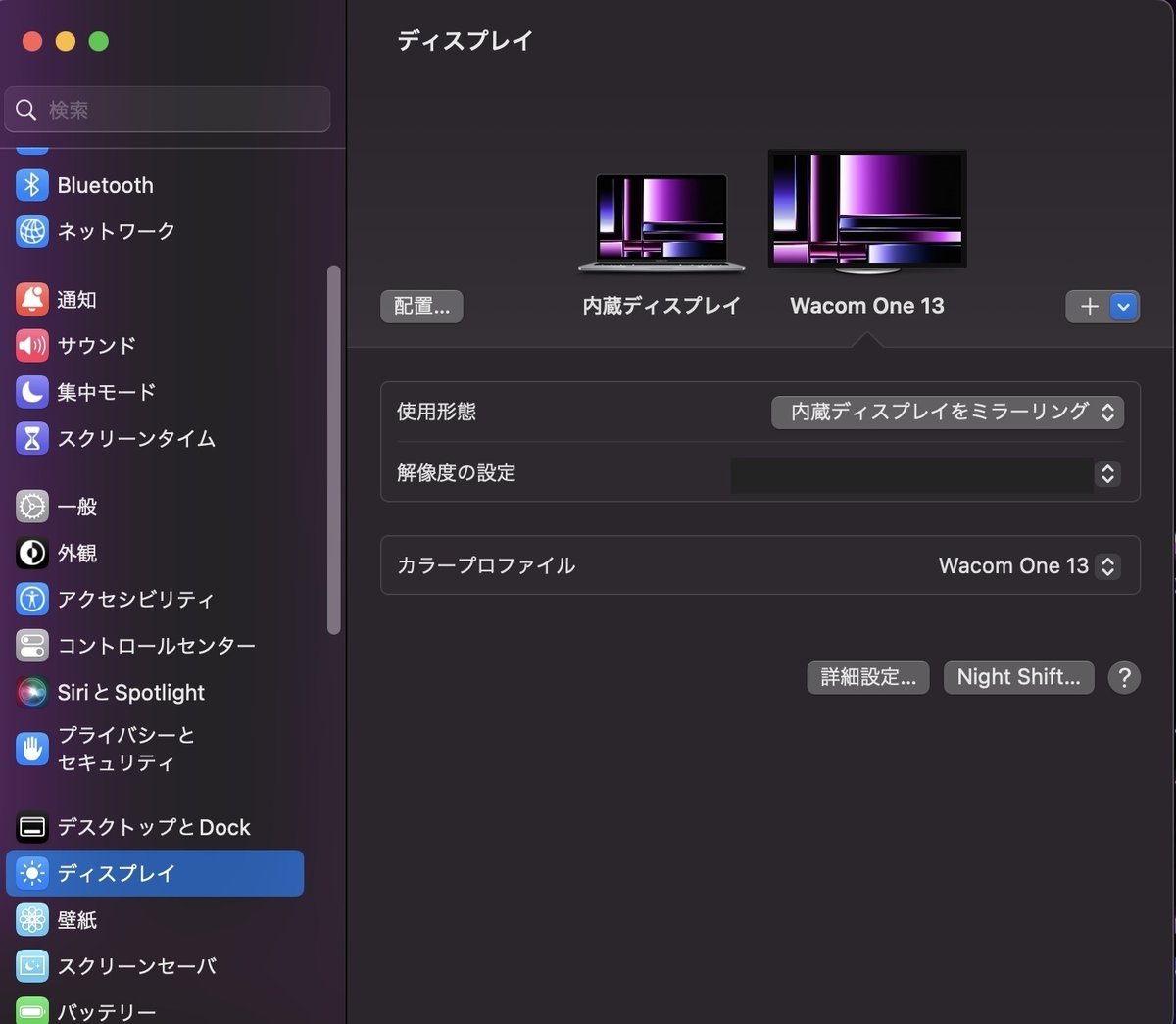The image size is (1176, 1024).
Task: Select 内蔵ディスプレイ thumbnail
Action: (661, 223)
